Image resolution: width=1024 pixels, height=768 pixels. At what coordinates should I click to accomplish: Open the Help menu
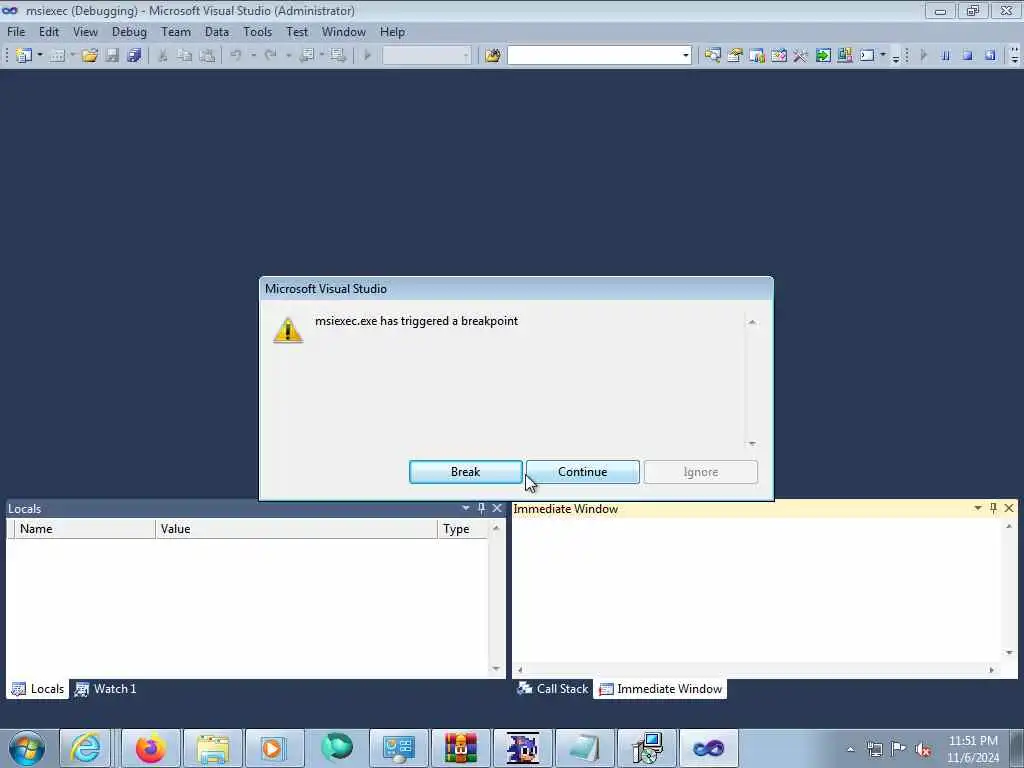[x=392, y=32]
